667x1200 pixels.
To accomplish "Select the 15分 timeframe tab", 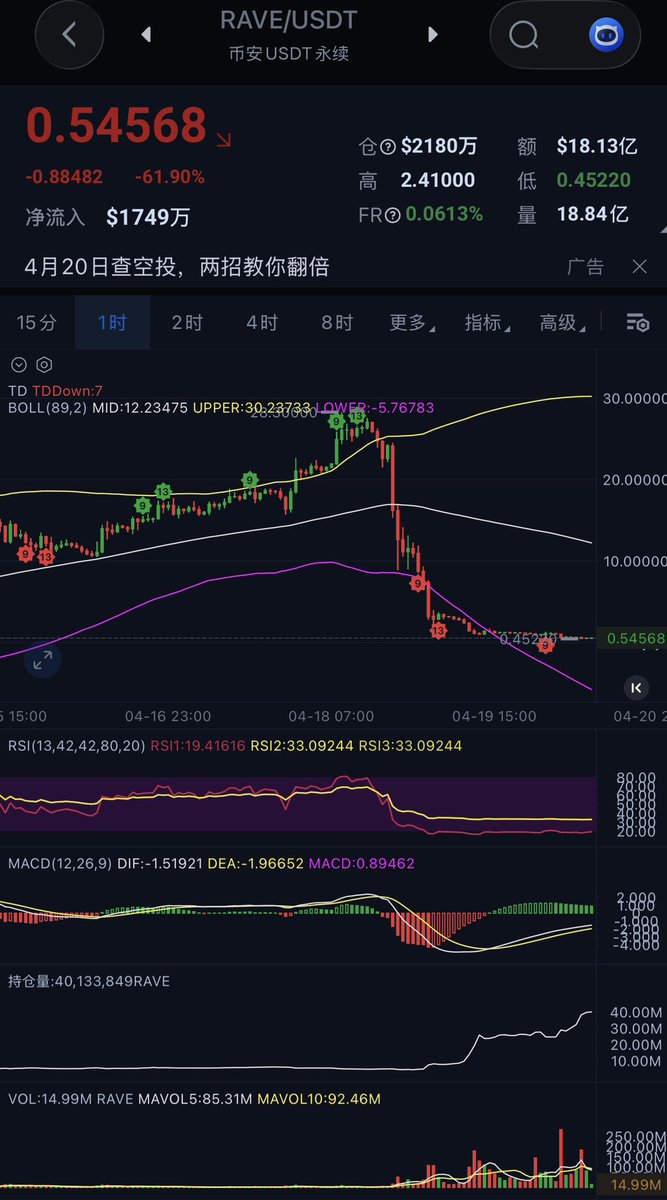I will pos(37,322).
